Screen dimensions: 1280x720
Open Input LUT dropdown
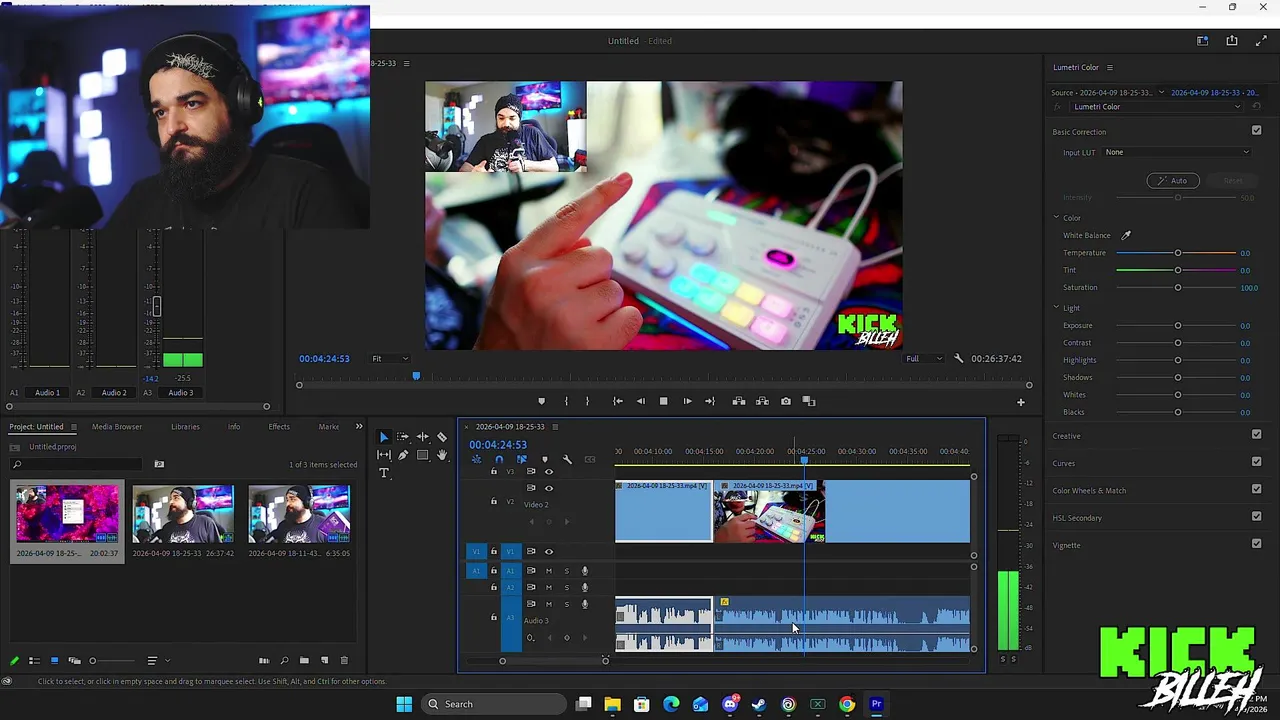coord(1177,152)
